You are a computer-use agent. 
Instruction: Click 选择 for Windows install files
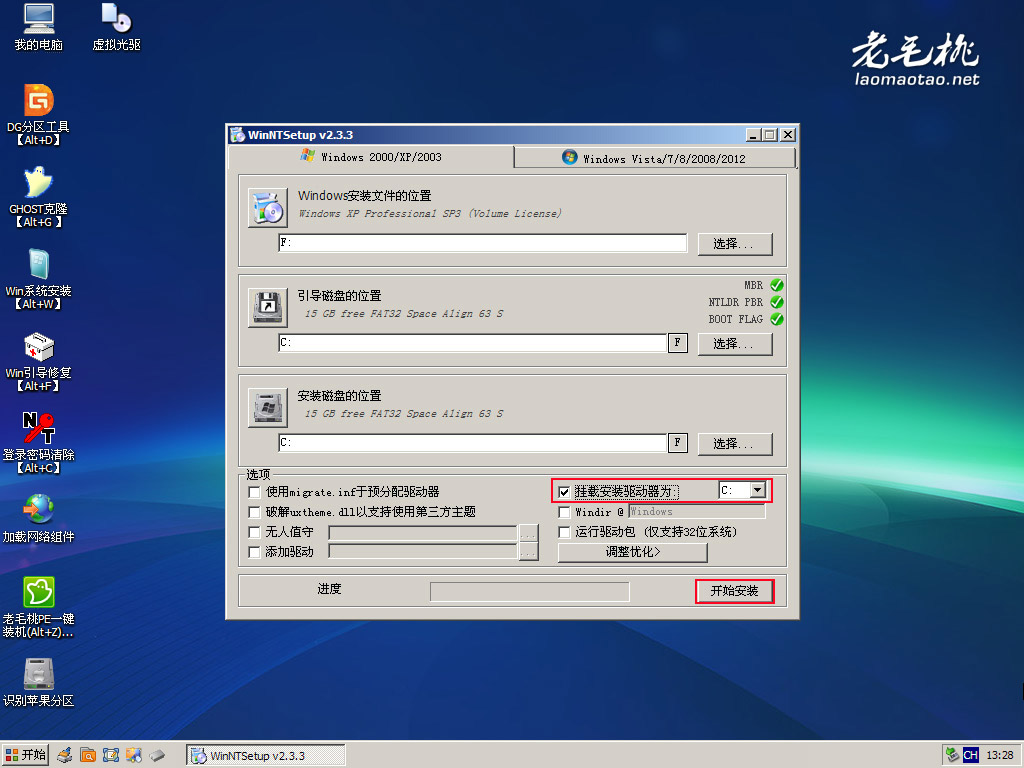[x=735, y=244]
